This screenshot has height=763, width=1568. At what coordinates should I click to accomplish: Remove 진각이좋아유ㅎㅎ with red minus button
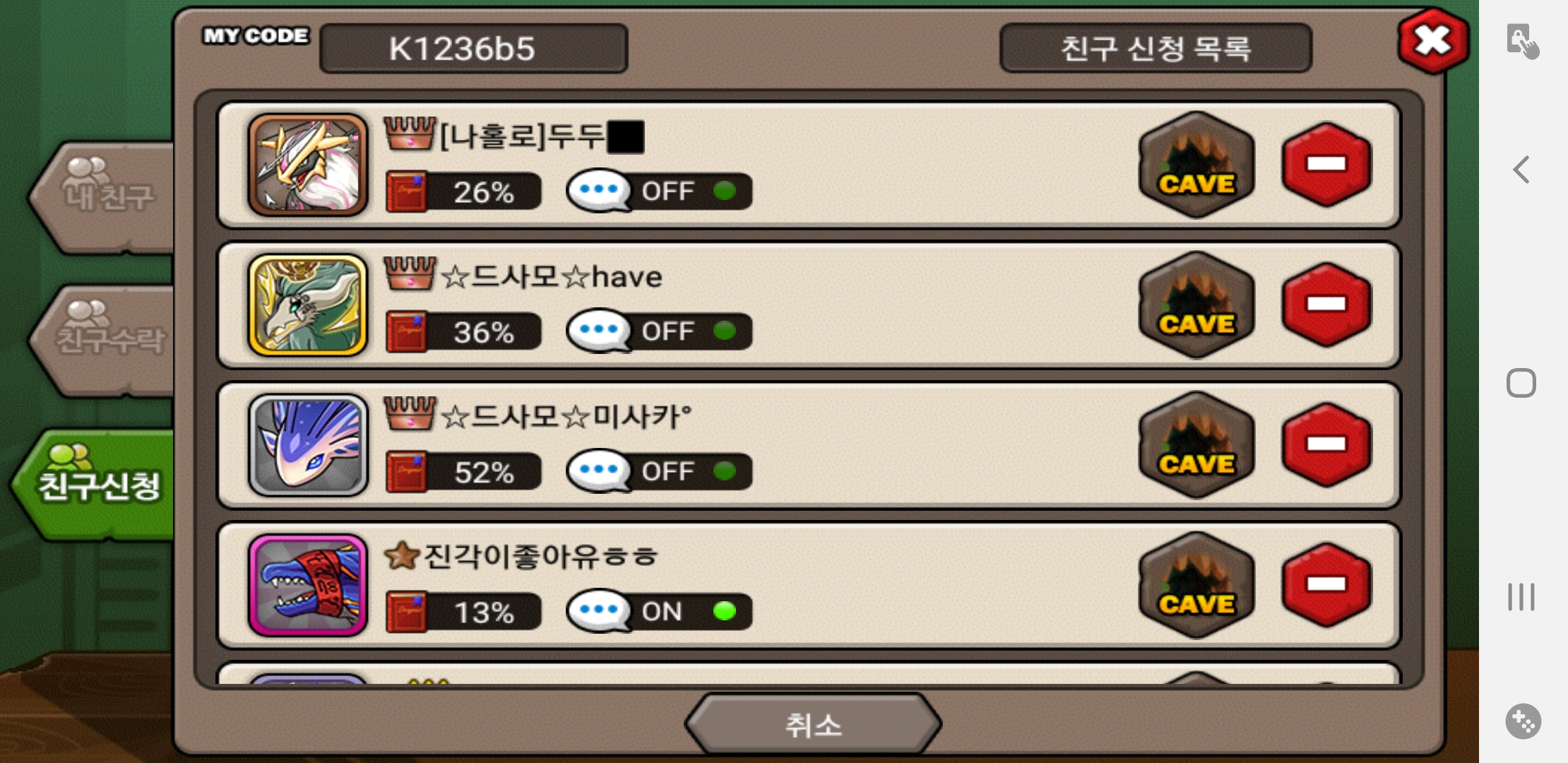coord(1326,584)
